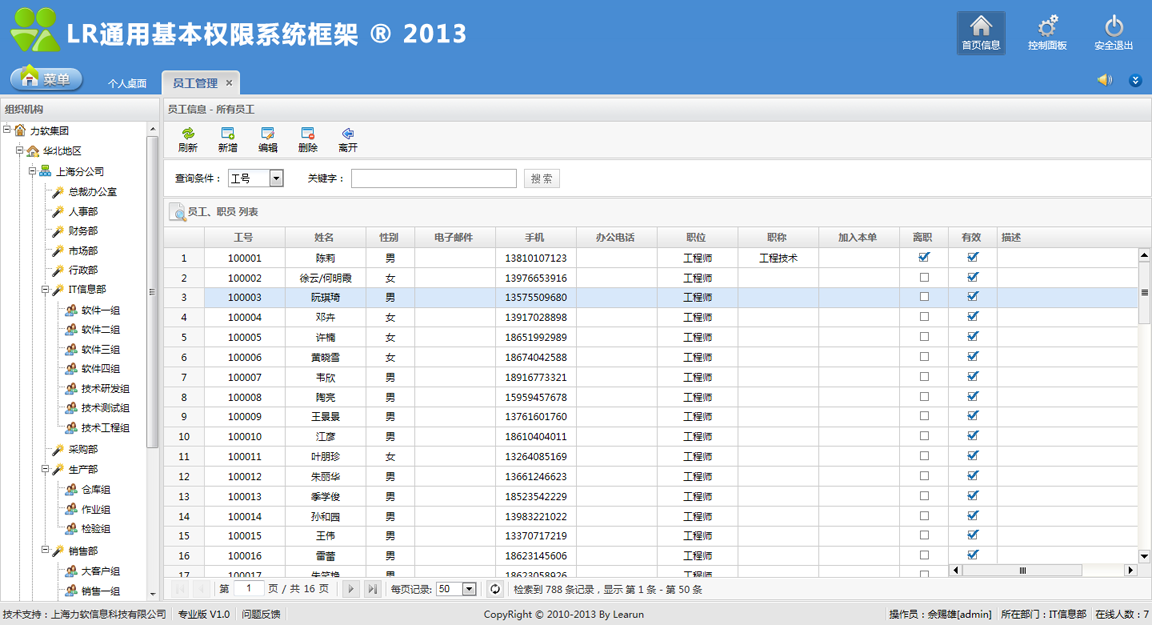This screenshot has width=1152, height=625.
Task: Uncheck 有效 checkbox for employee 100003
Action: 973,297
